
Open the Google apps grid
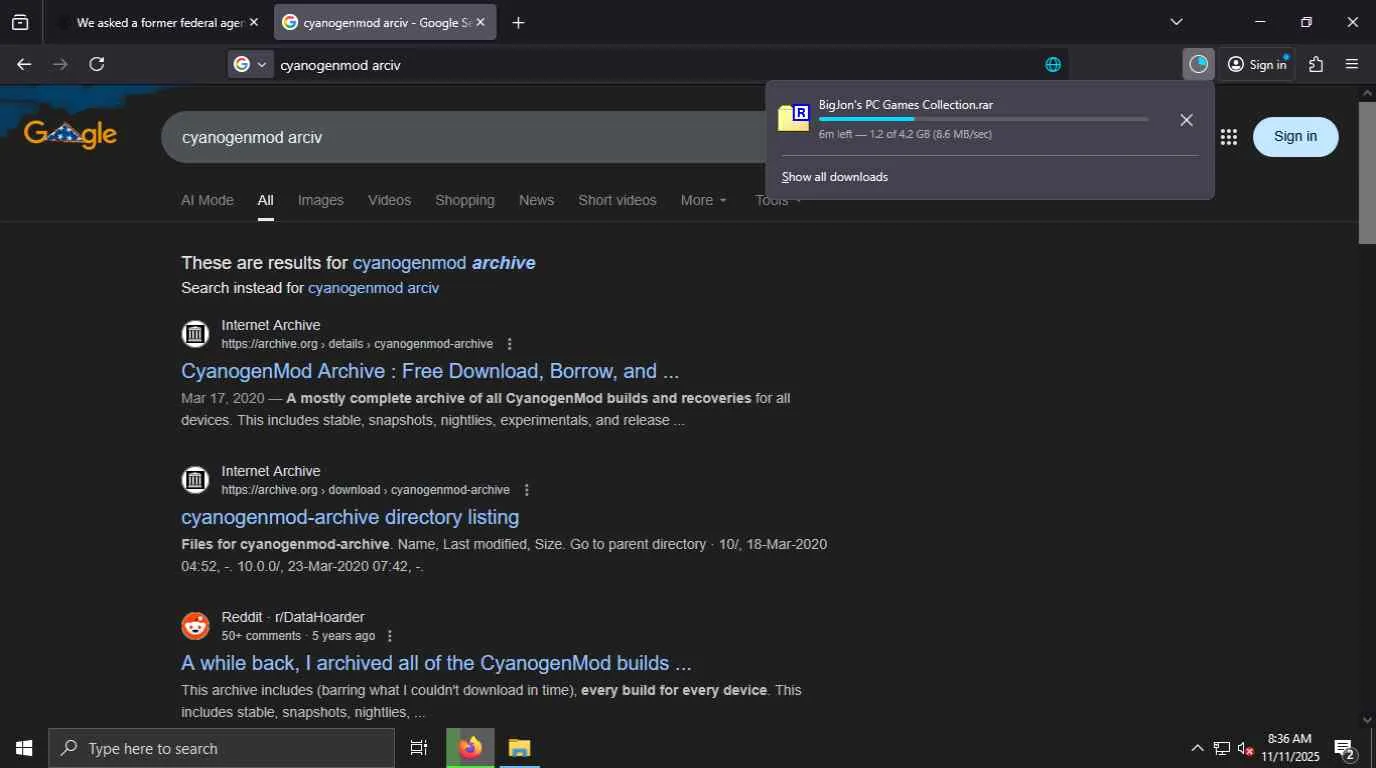click(1229, 137)
